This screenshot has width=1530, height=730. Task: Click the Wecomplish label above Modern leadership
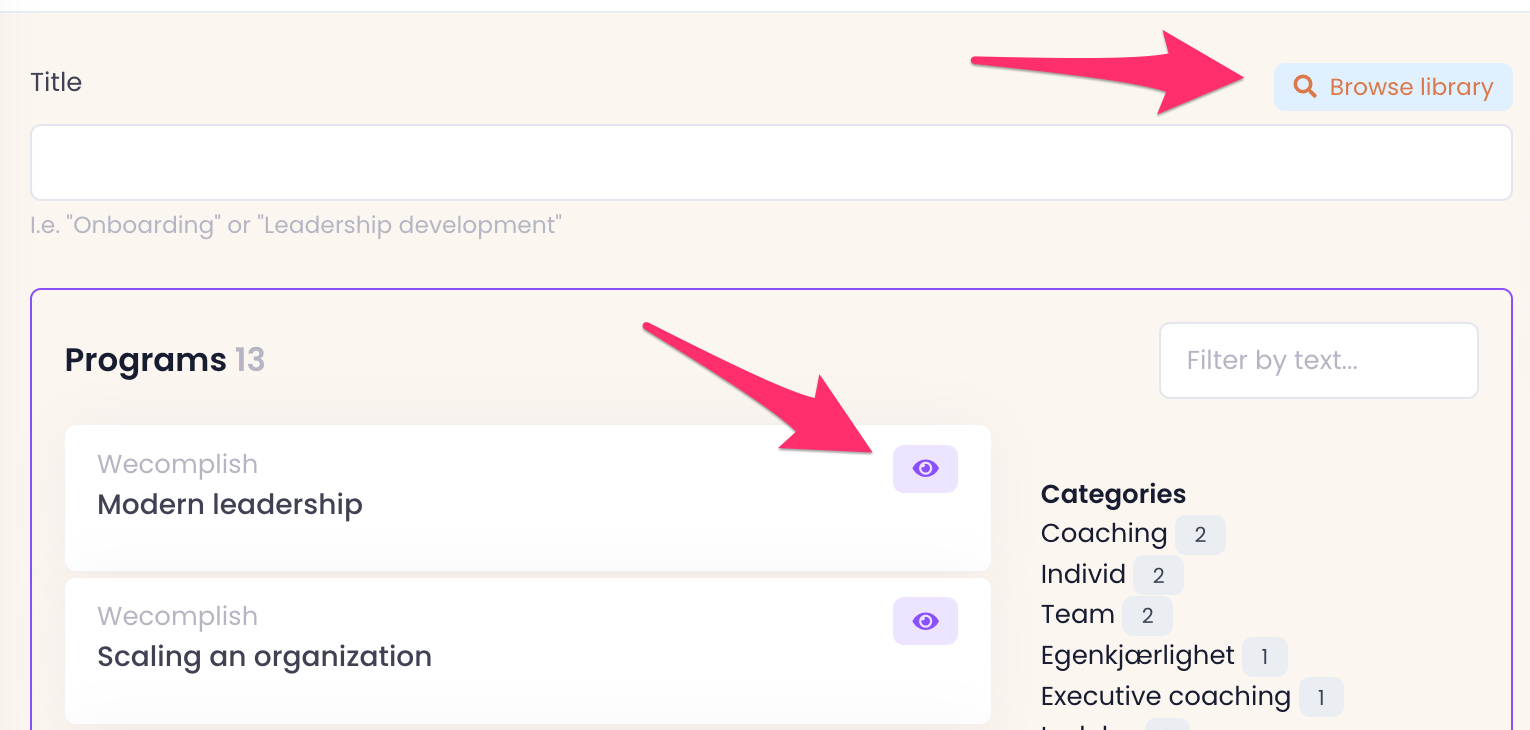(x=177, y=465)
